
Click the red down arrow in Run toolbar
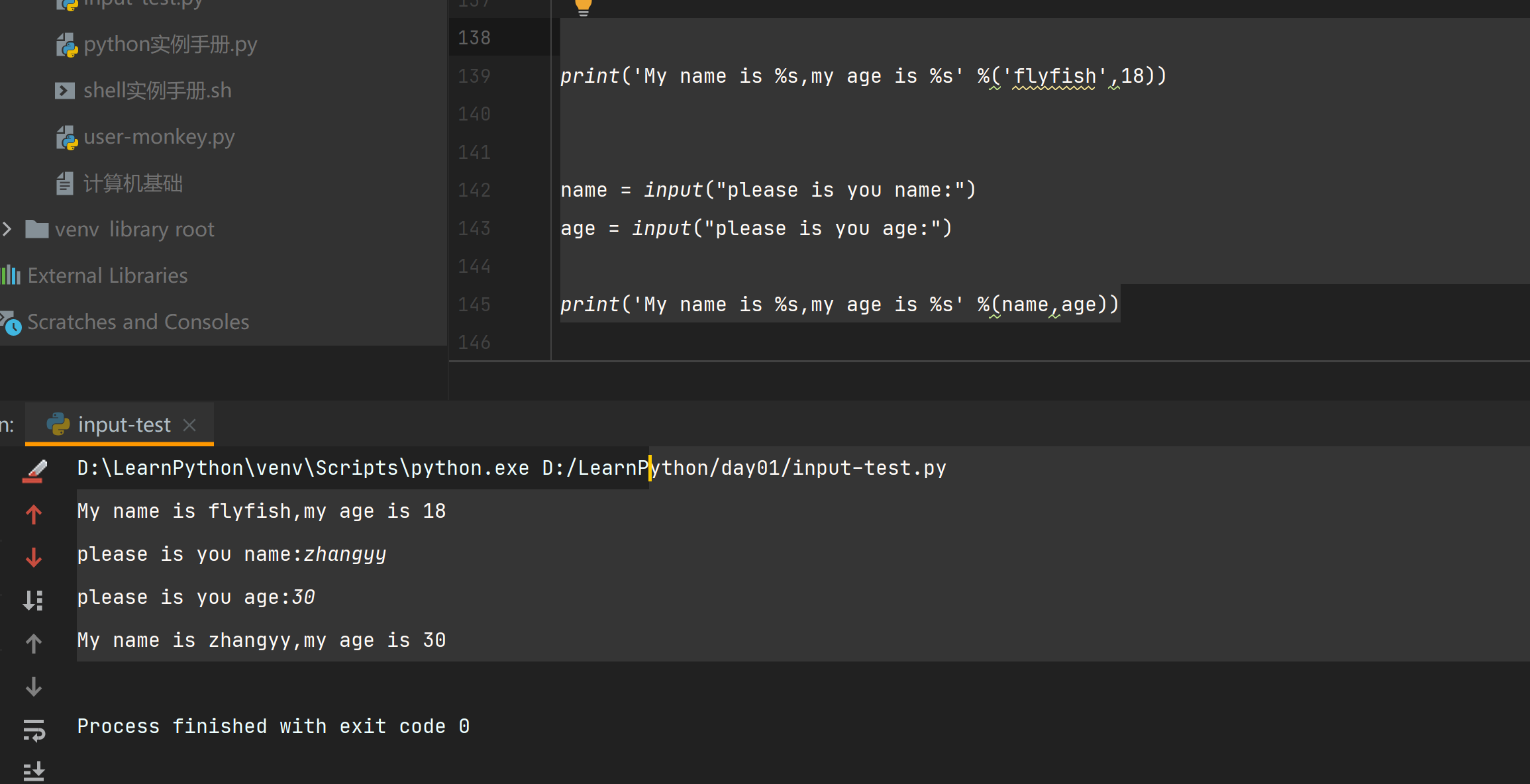click(34, 558)
